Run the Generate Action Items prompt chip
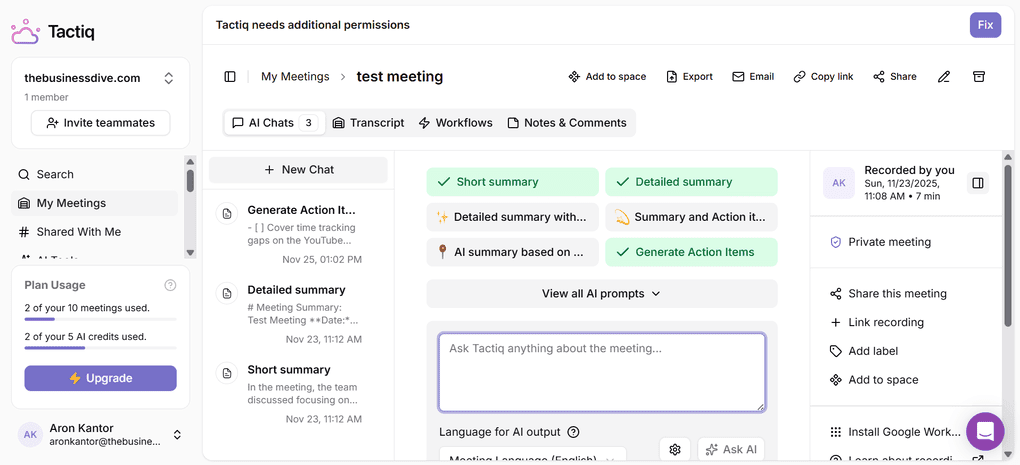1020x465 pixels. point(691,252)
